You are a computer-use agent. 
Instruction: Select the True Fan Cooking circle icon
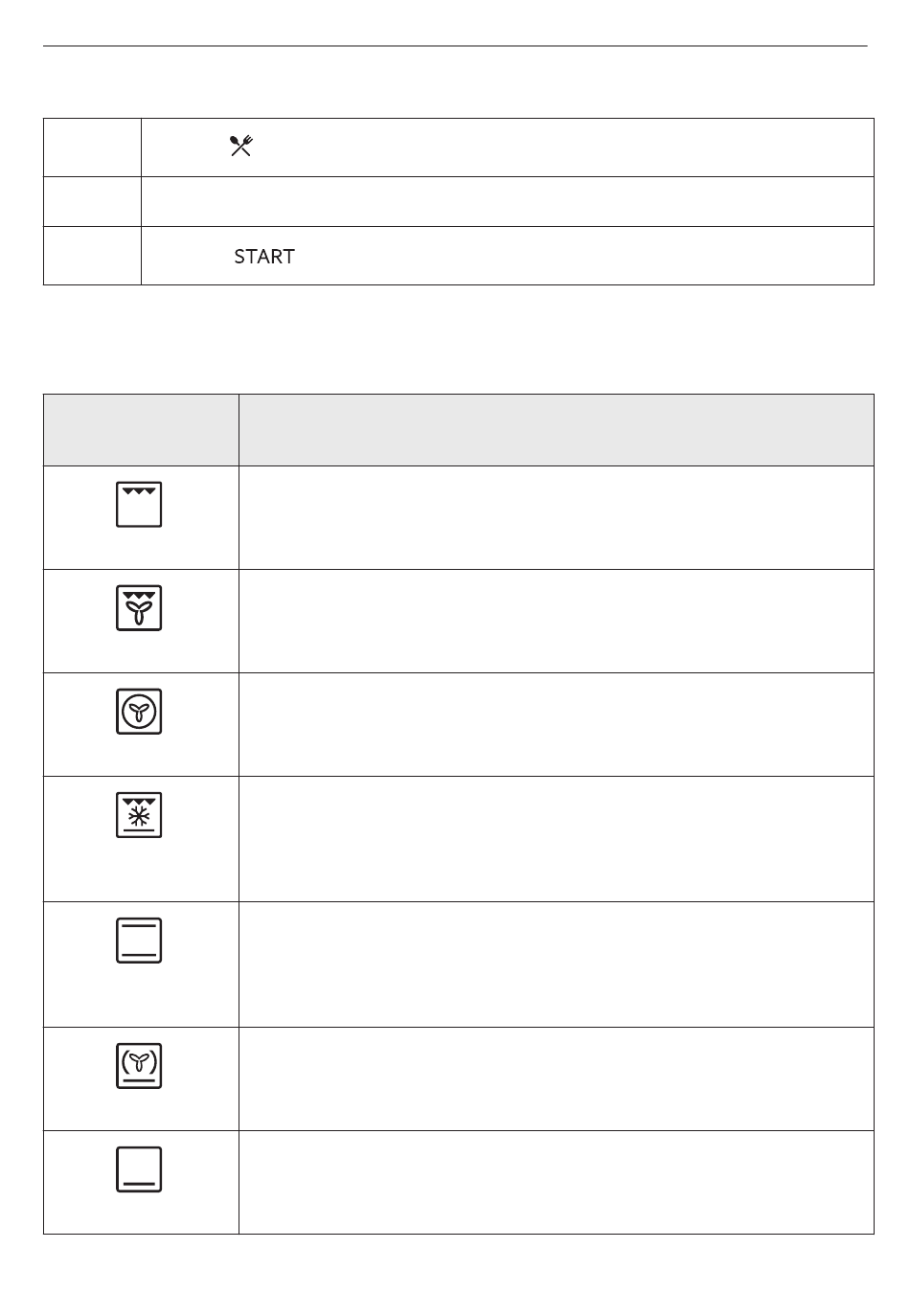coord(139,712)
